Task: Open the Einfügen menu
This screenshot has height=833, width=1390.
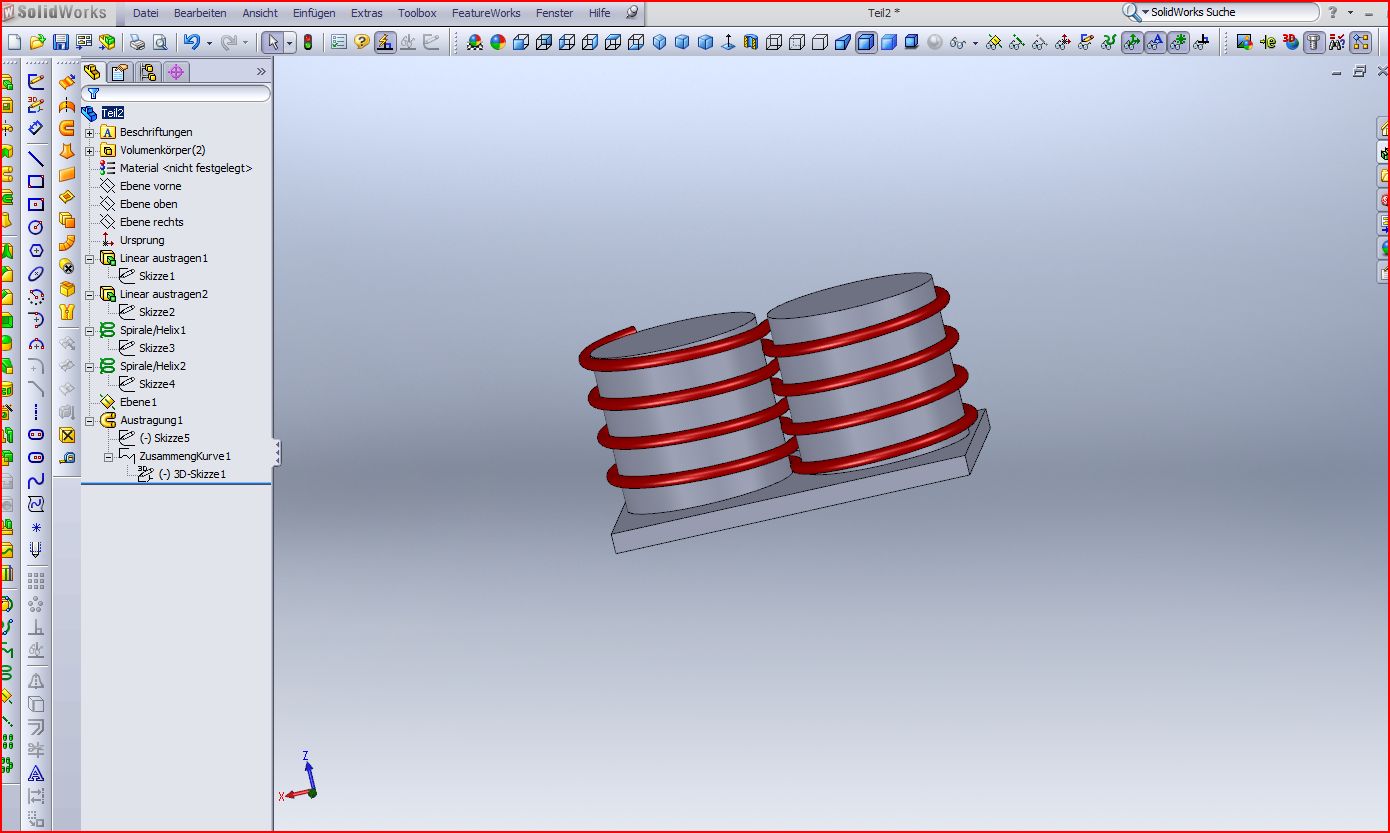Action: coord(314,13)
